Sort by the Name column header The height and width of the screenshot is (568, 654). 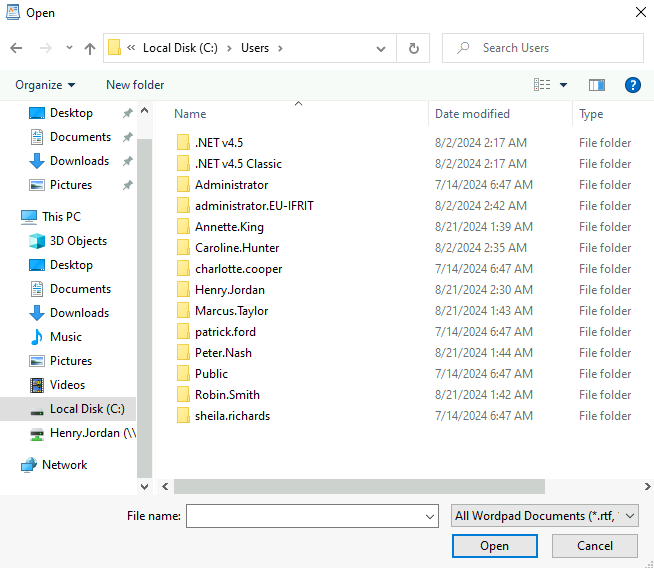click(190, 114)
